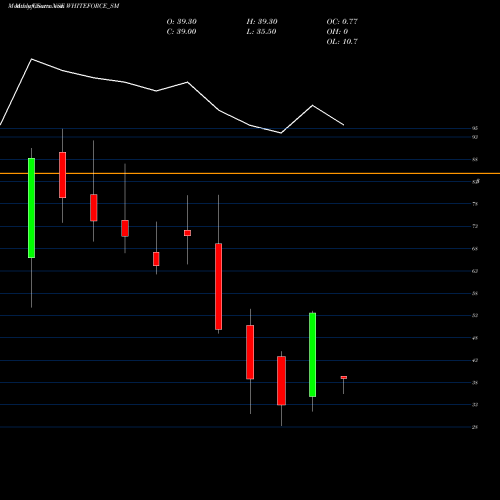Click the orange horizontal price line
The width and height of the screenshot is (500, 500).
tap(250, 173)
